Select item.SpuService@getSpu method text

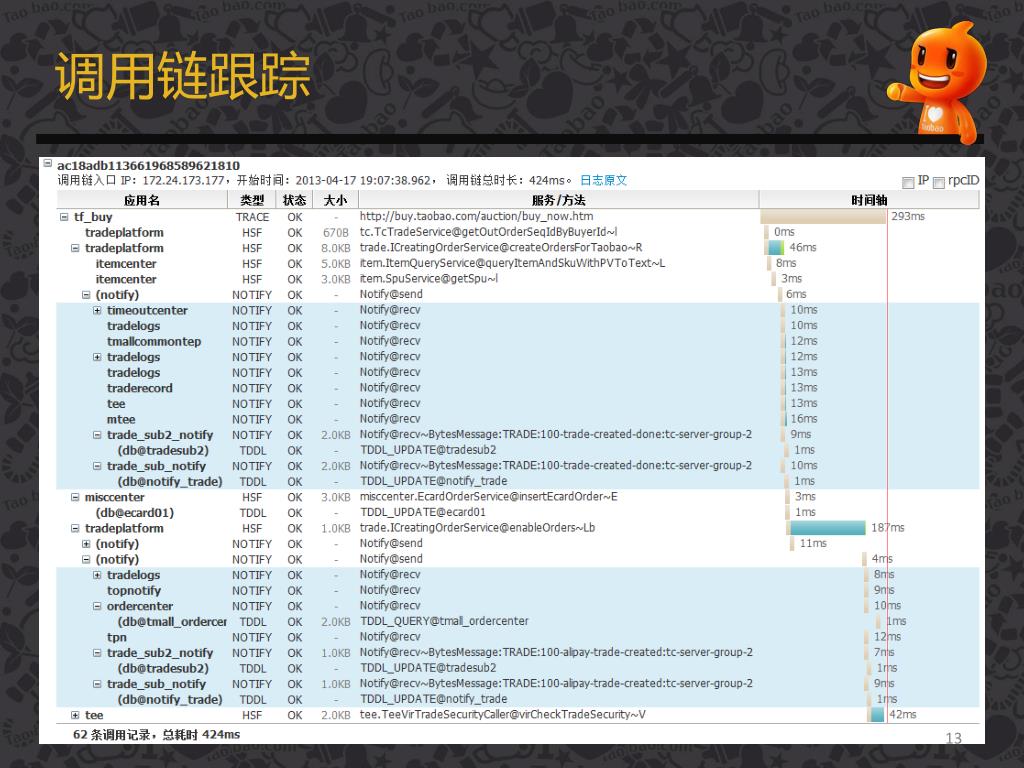tap(429, 279)
